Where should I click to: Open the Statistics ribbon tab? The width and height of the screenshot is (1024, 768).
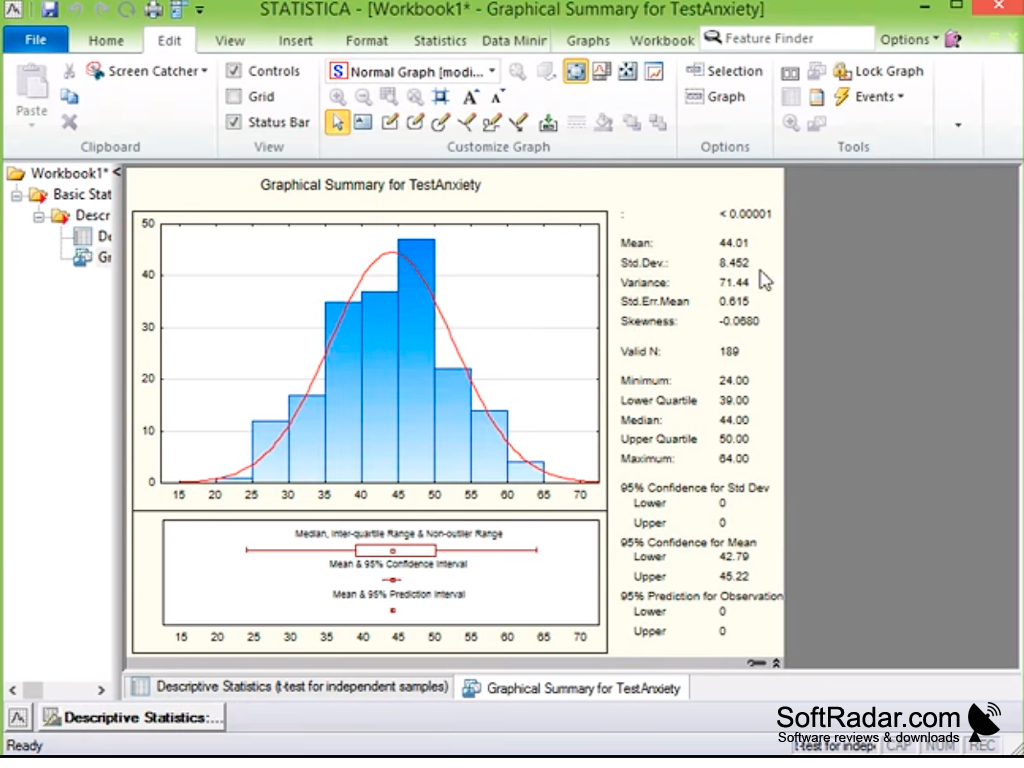pyautogui.click(x=440, y=40)
